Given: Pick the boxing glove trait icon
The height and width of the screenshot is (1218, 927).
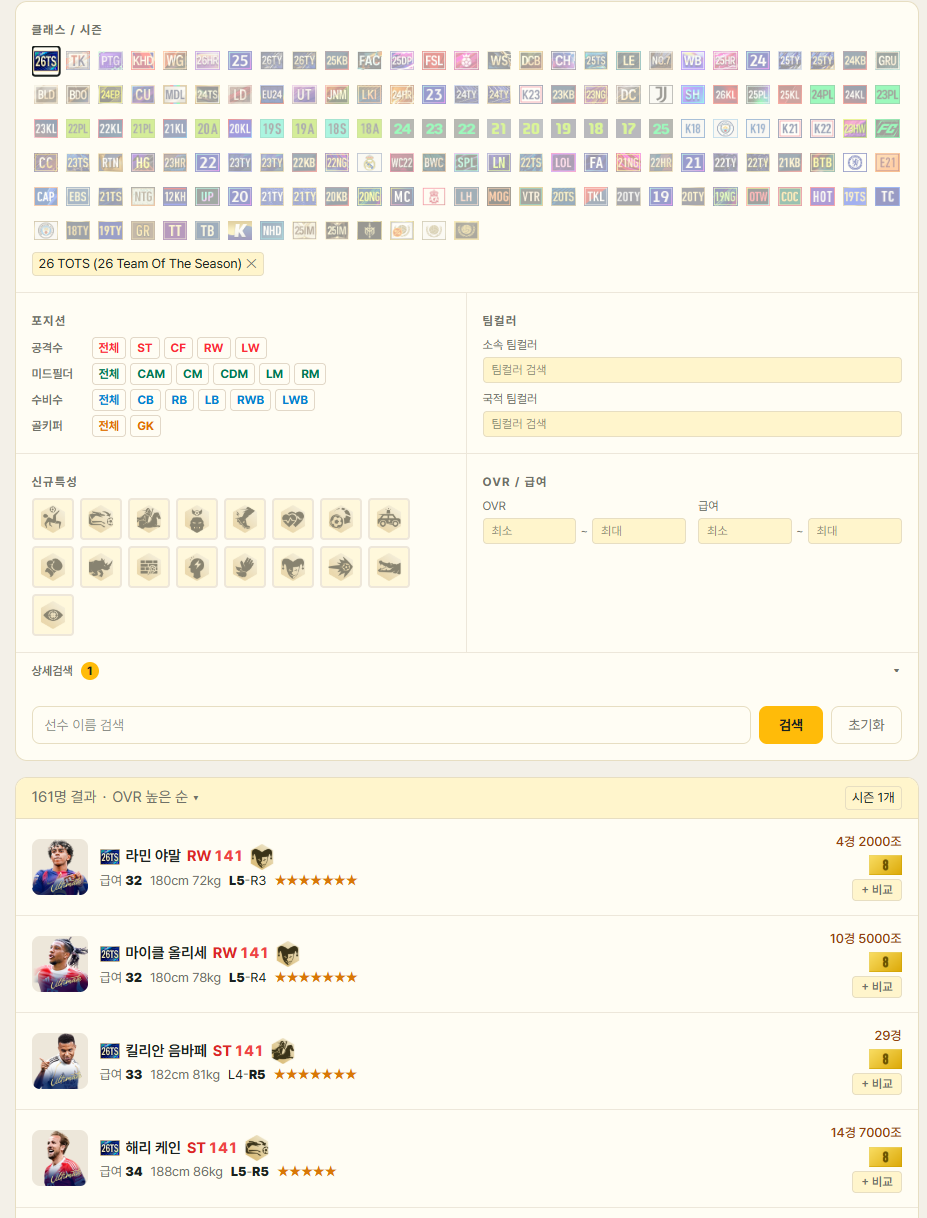Looking at the screenshot, I should [x=53, y=567].
